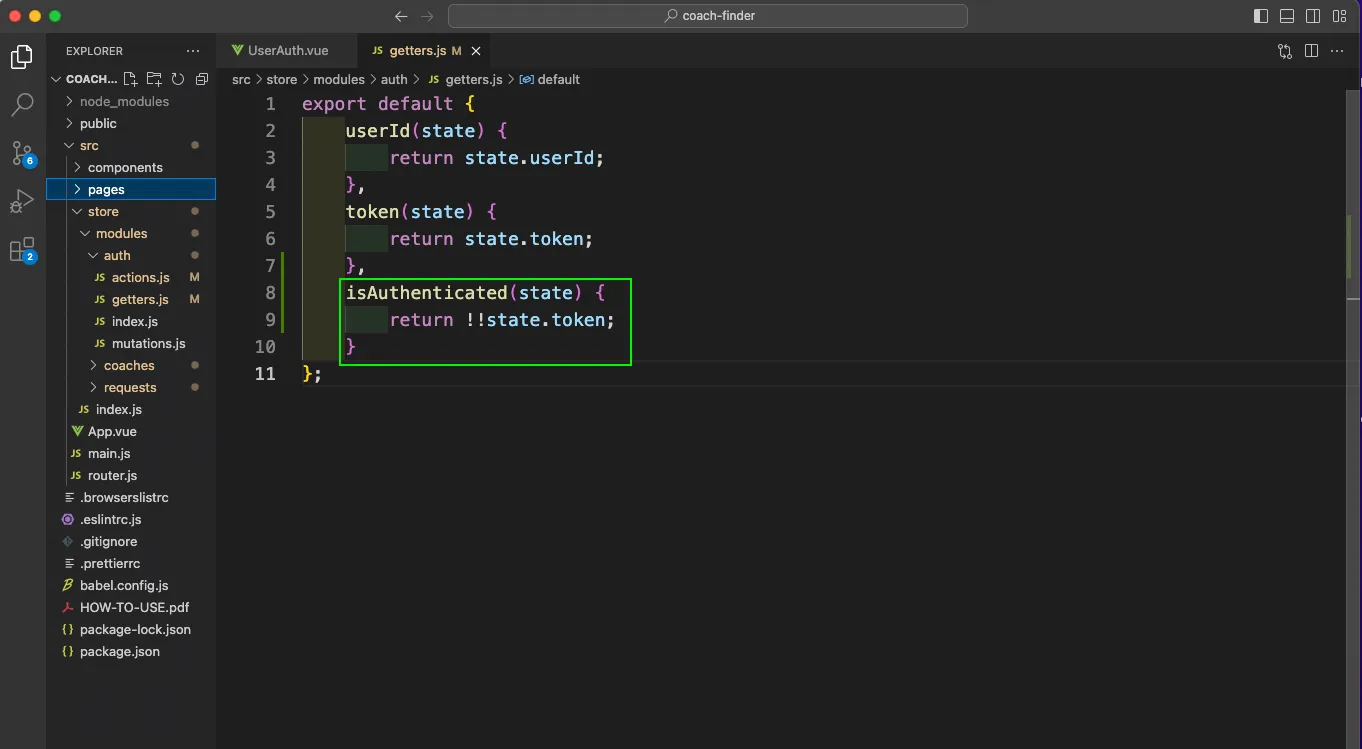Expand the node_modules folder
Image resolution: width=1362 pixels, height=749 pixels.
131,101
